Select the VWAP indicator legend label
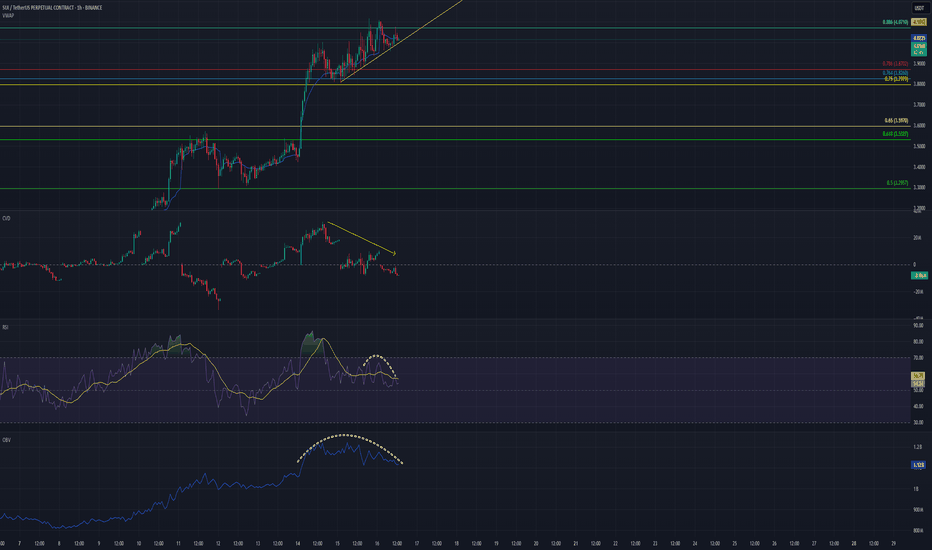The width and height of the screenshot is (932, 550). tap(8, 15)
